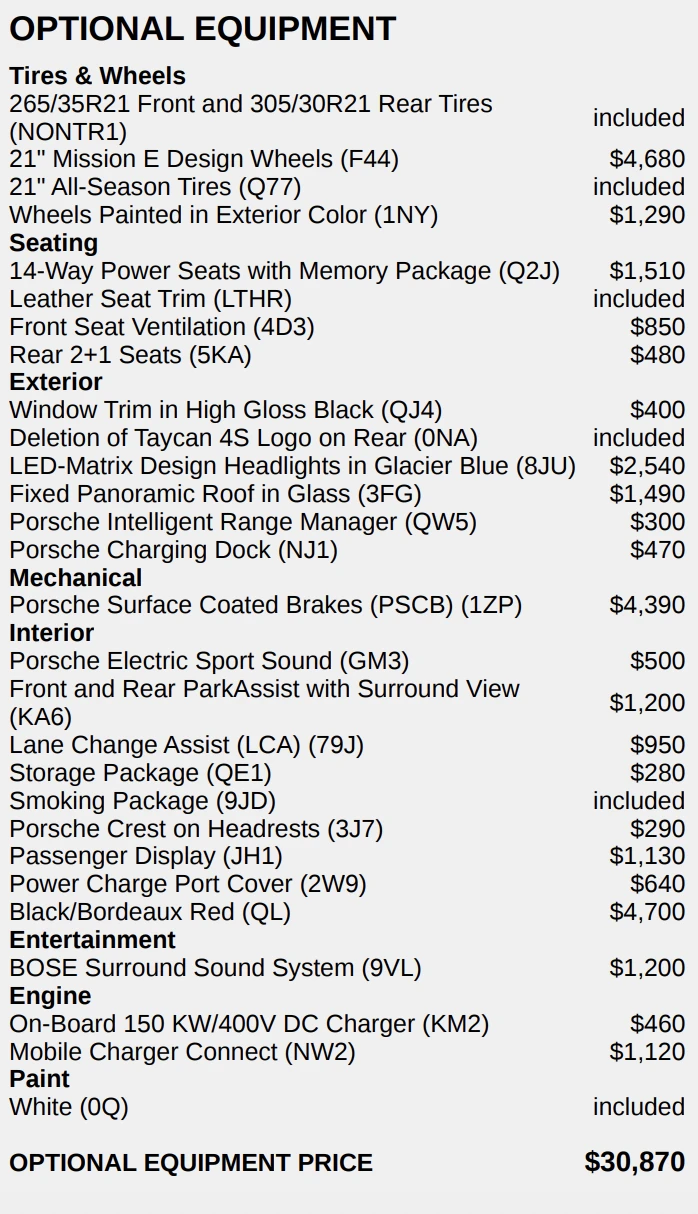Screen dimensions: 698x1214
Task: Select the Passenger Display (JH1) item
Action: pos(146,856)
